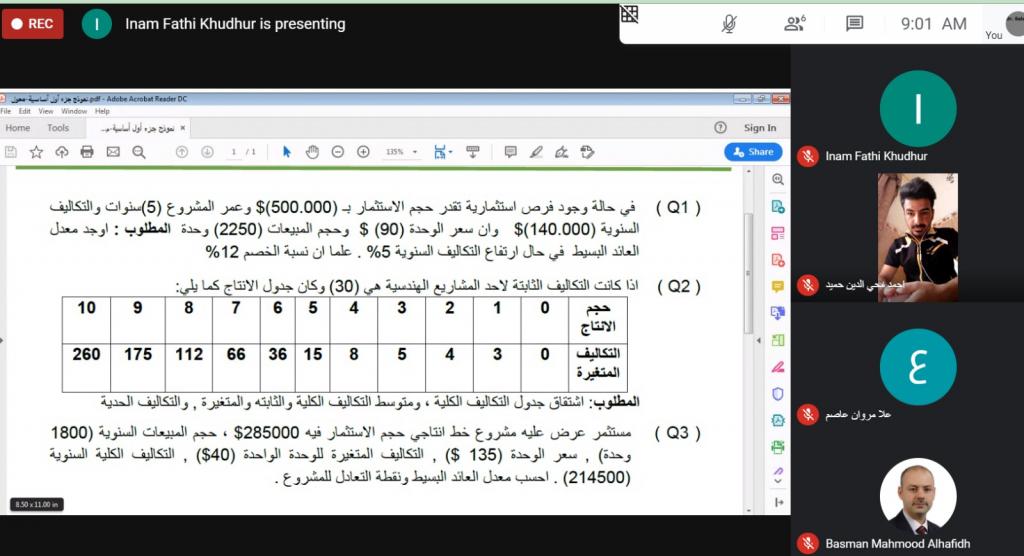
Task: Open the Window menu
Action: 73,111
